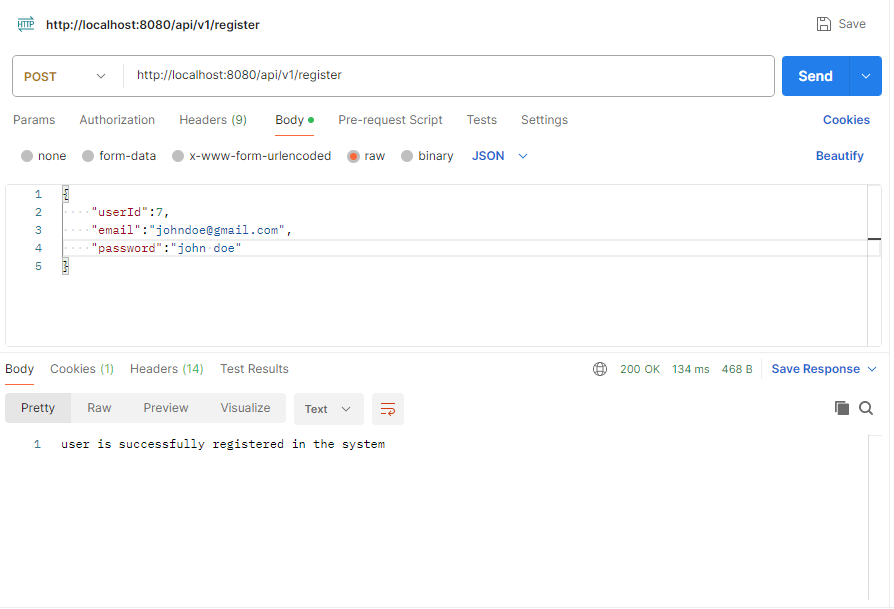Beautify the JSON request body
The height and width of the screenshot is (609, 894).
point(840,155)
